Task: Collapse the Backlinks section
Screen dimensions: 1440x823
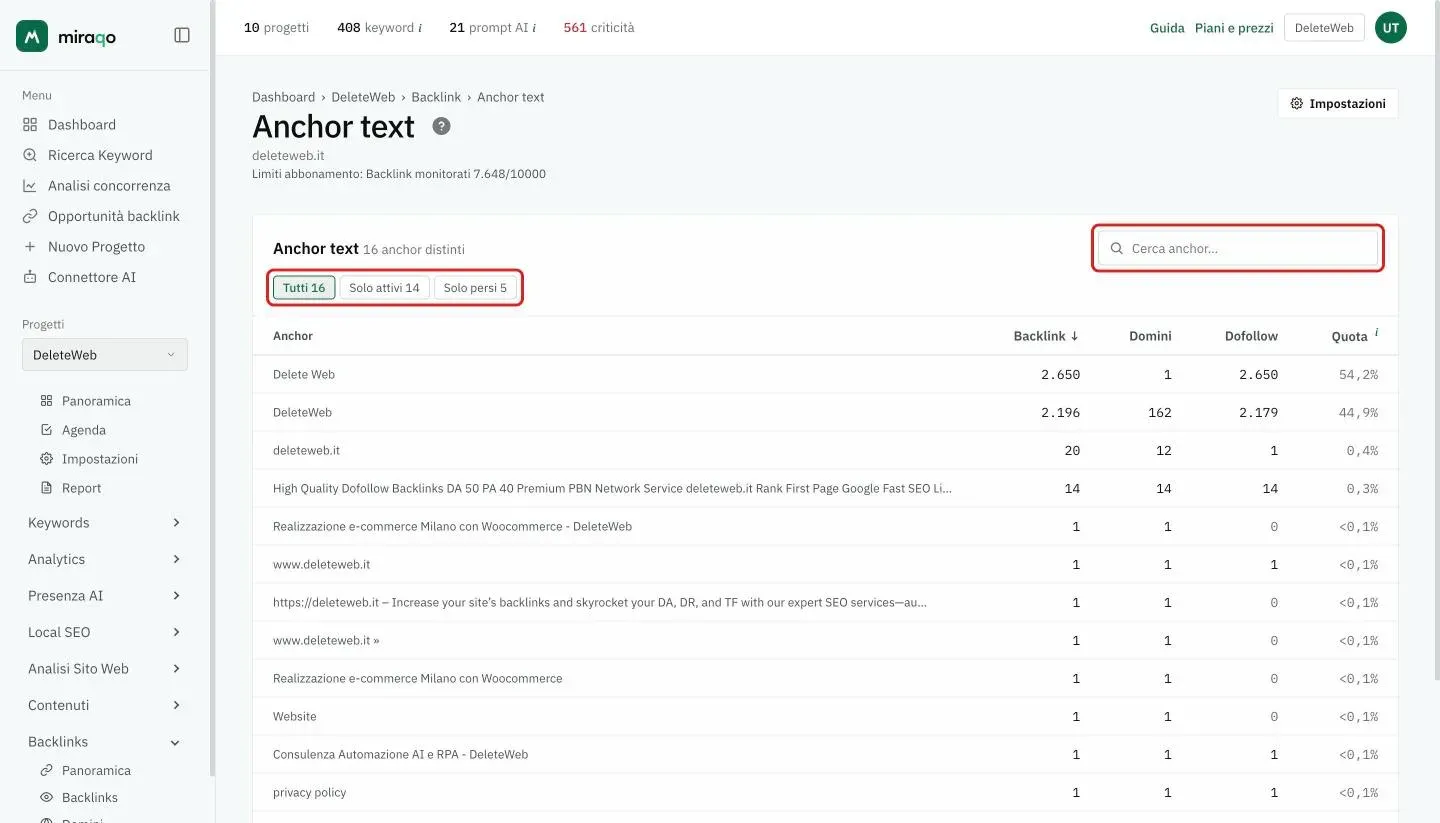Action: pos(105,742)
